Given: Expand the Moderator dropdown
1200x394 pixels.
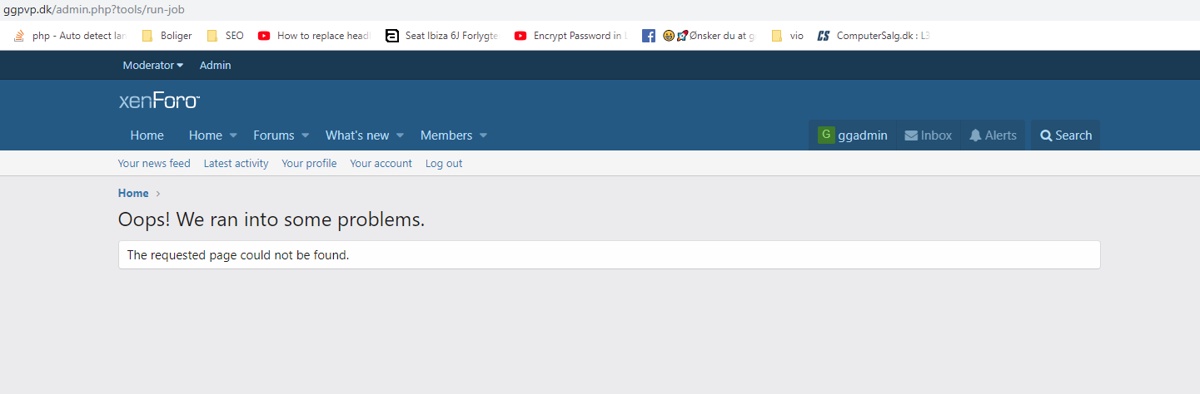Looking at the screenshot, I should (153, 65).
